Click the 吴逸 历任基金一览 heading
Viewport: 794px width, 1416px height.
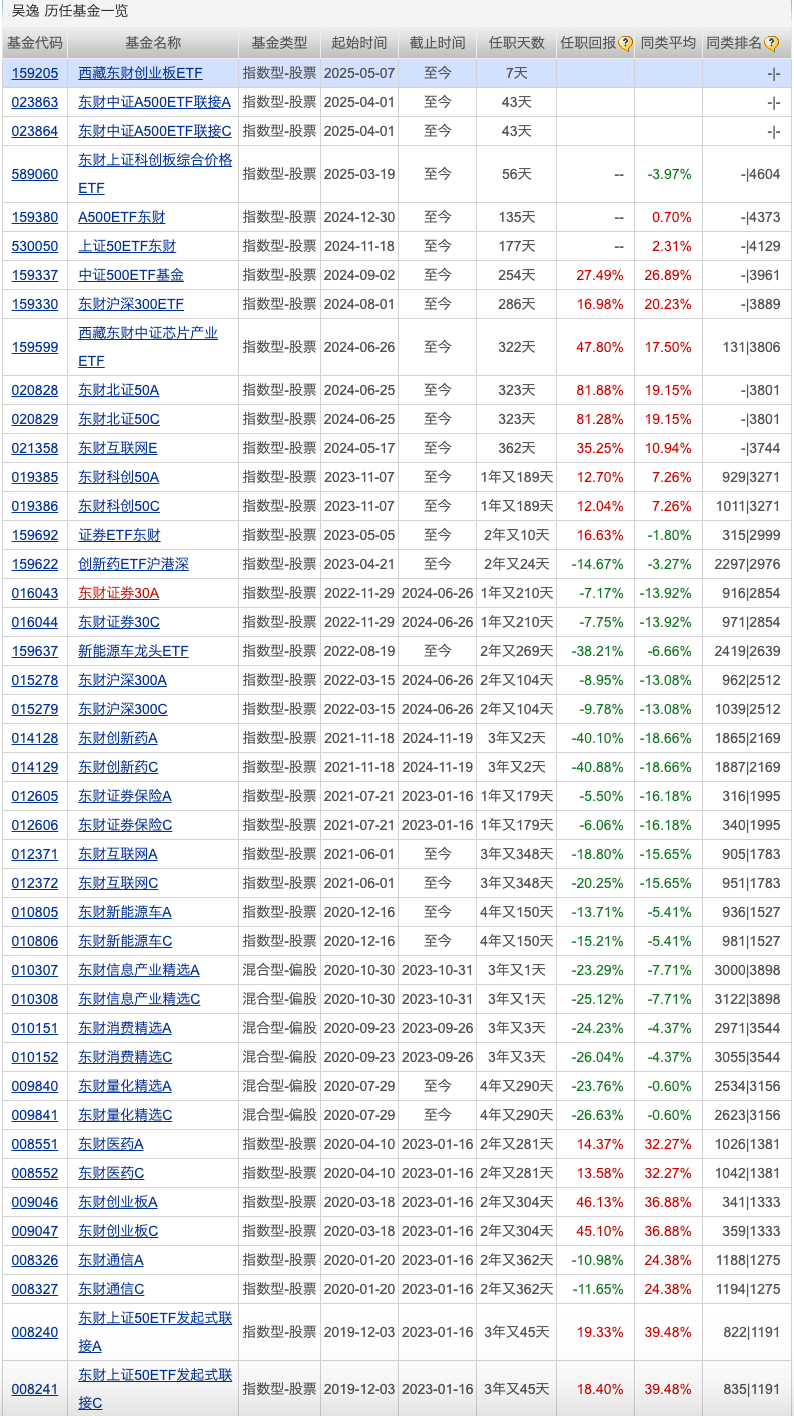click(69, 12)
